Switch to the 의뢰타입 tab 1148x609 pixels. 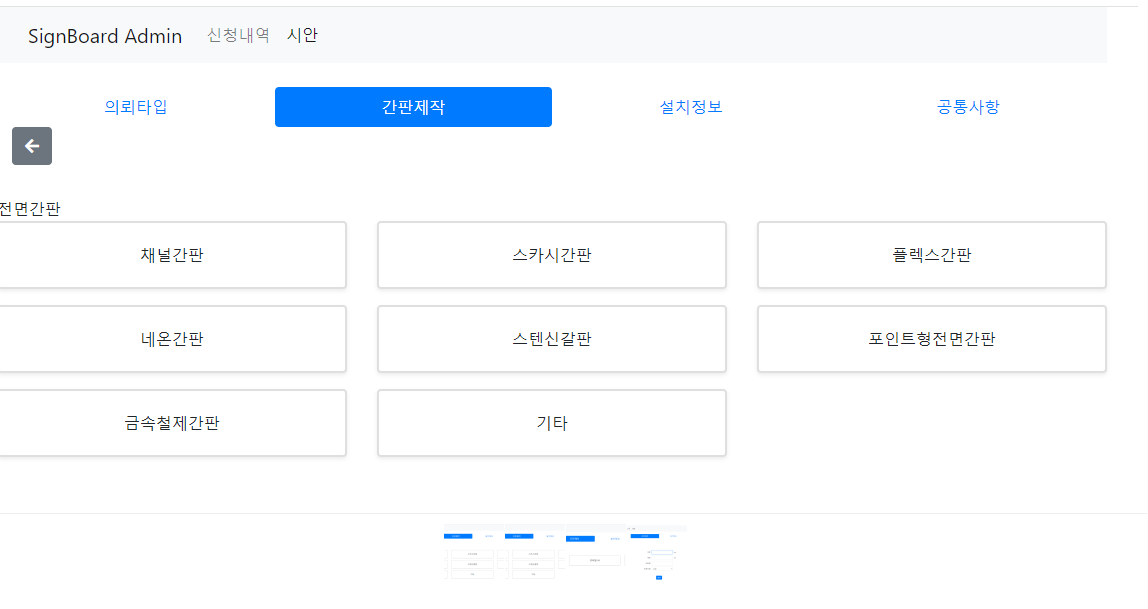135,107
